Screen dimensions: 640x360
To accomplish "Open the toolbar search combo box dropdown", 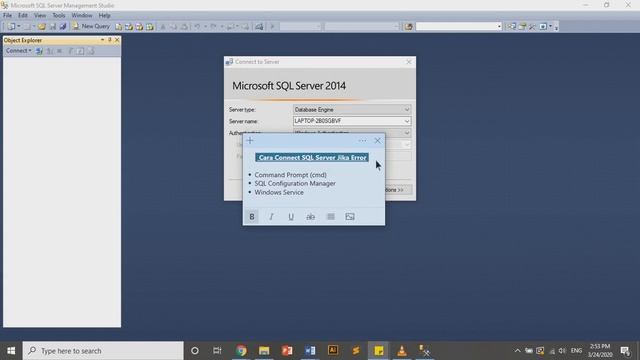I will (499, 27).
